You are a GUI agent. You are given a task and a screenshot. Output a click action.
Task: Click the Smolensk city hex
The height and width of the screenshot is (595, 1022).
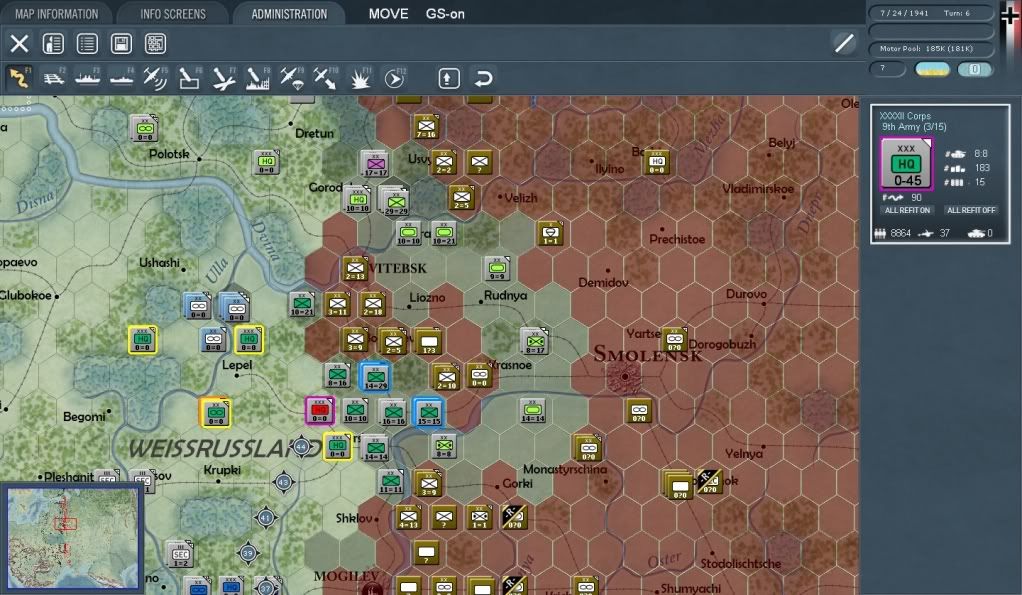point(624,377)
